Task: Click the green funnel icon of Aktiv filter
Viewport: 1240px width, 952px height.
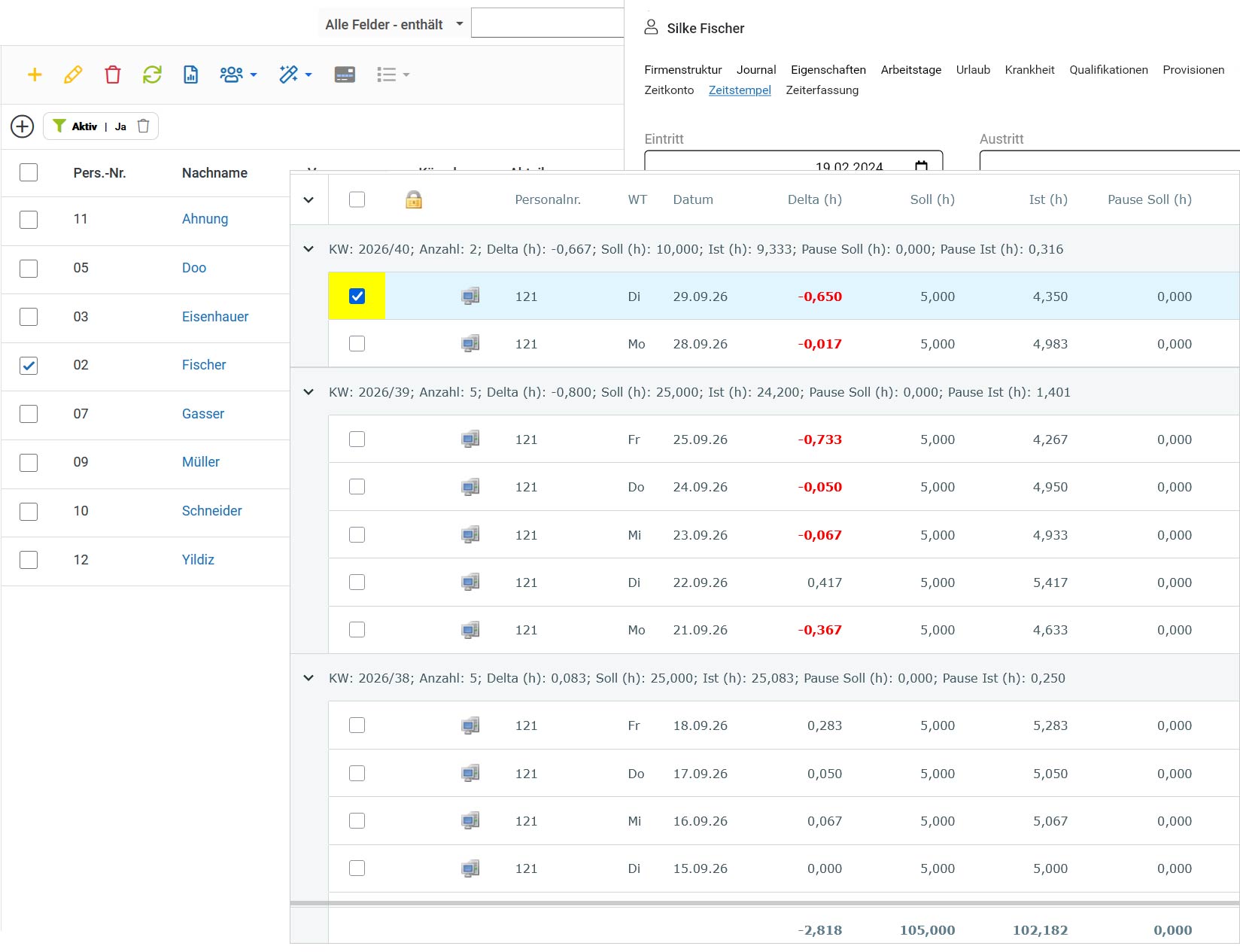Action: [x=59, y=126]
